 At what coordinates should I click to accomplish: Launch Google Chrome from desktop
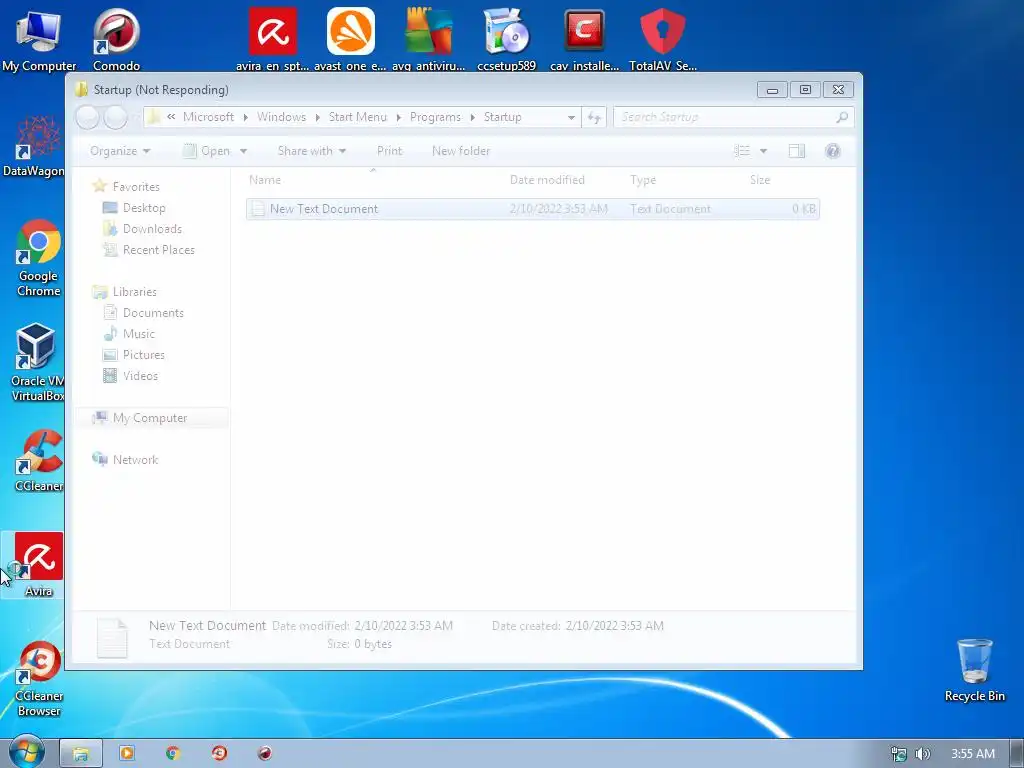point(39,259)
